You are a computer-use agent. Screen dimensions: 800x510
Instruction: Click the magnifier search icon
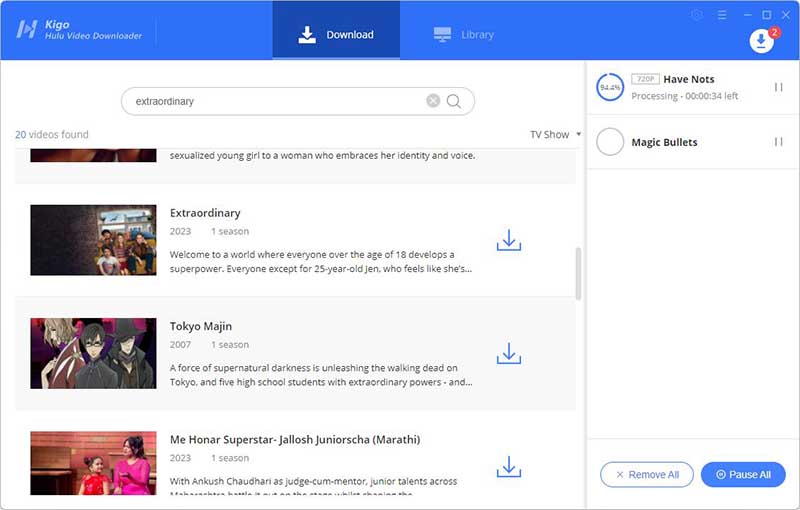(454, 101)
